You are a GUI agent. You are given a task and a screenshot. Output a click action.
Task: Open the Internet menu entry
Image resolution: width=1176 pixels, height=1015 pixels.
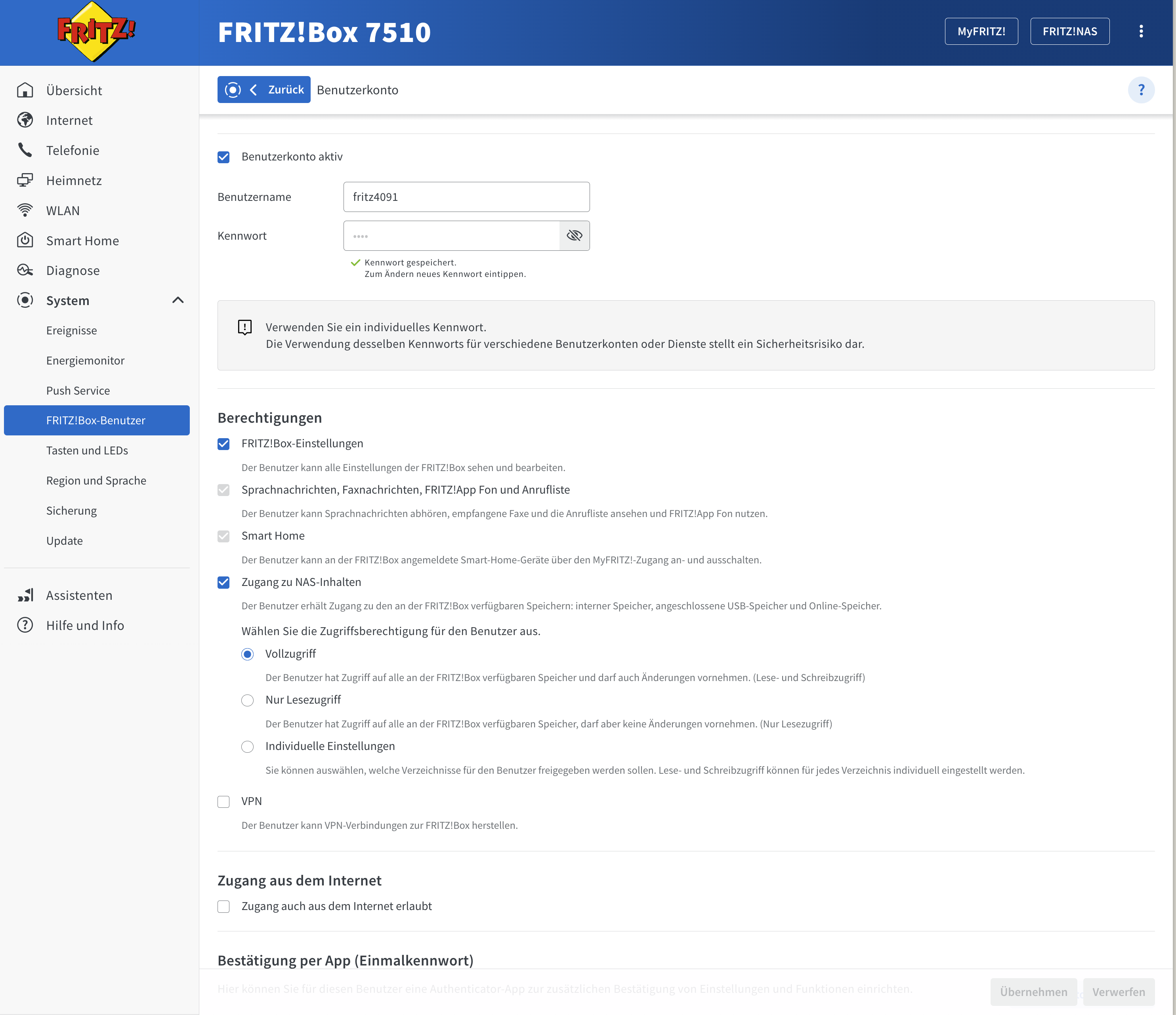tap(97, 120)
